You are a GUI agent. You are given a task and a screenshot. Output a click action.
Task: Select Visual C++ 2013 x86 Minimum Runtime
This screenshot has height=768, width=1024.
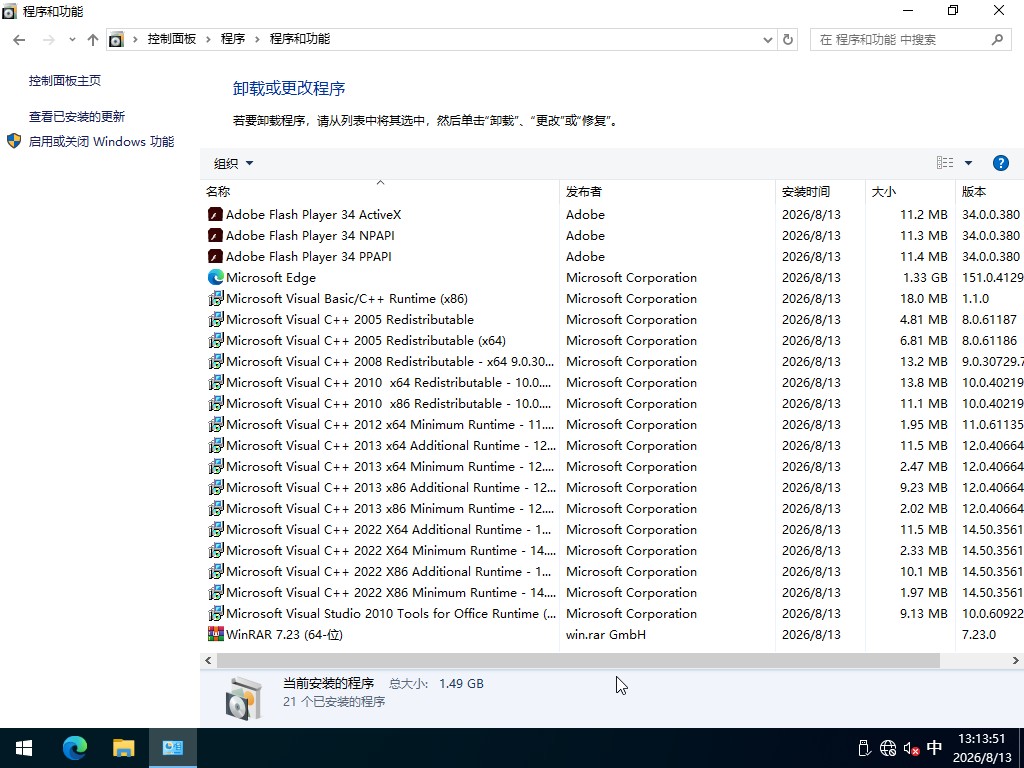point(612,508)
